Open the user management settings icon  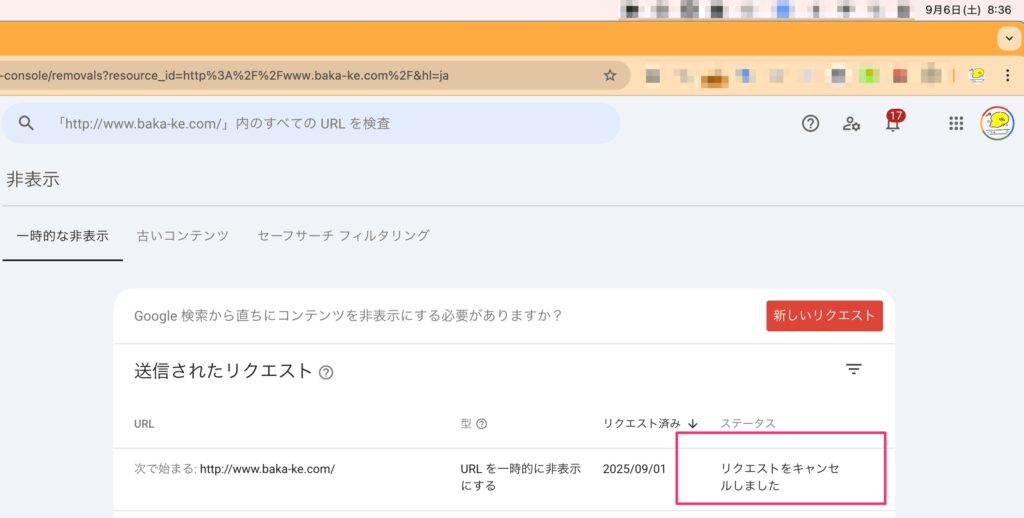point(851,123)
